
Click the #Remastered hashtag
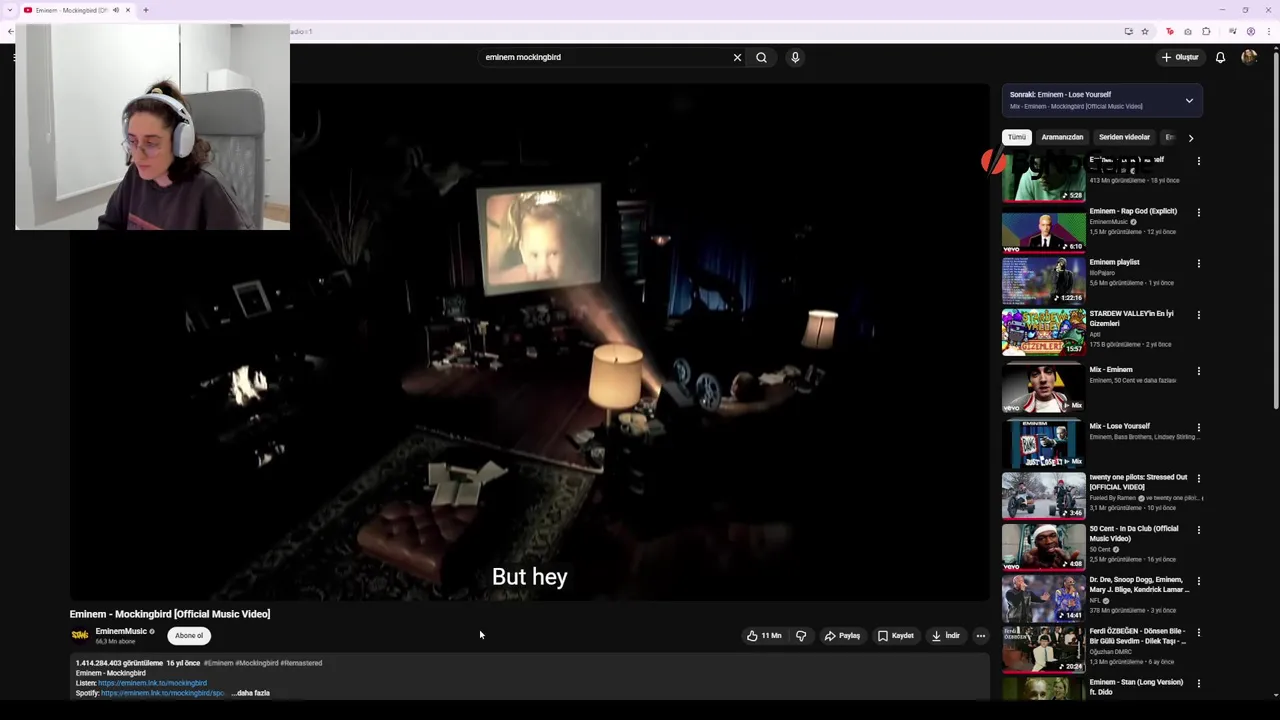click(301, 663)
